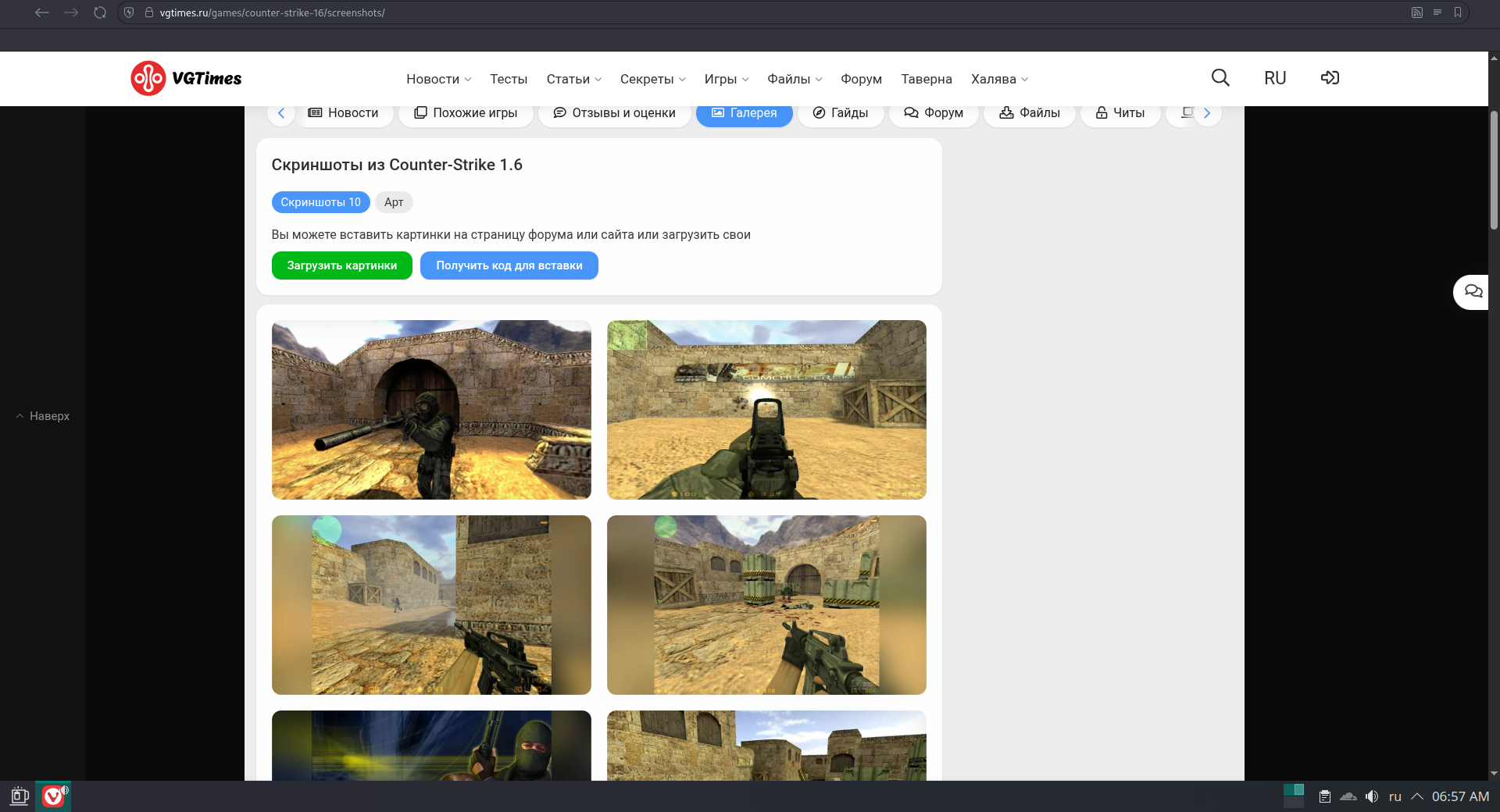The height and width of the screenshot is (812, 1500).
Task: Open Форум in the main navigation
Action: pyautogui.click(x=861, y=79)
